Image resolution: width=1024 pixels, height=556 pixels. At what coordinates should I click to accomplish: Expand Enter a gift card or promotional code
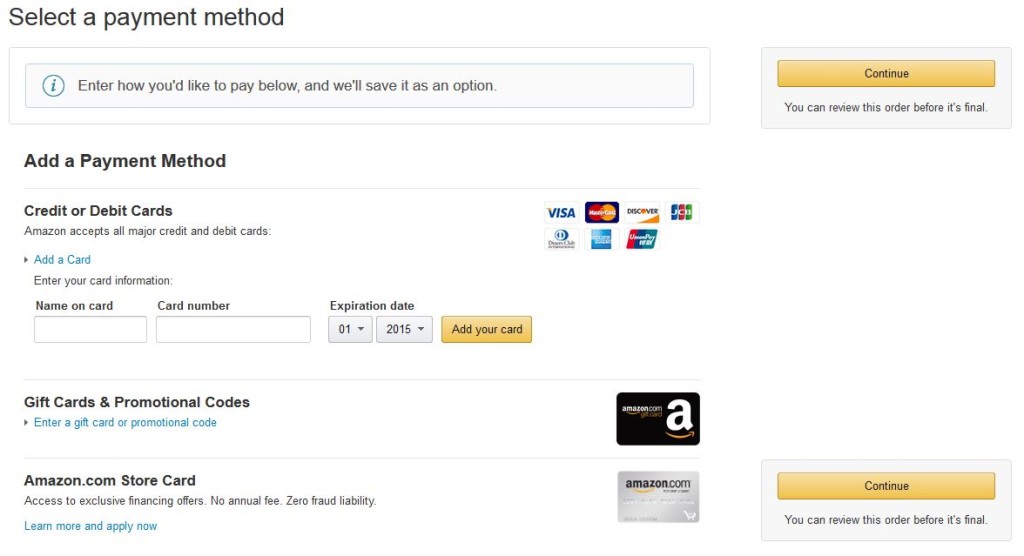(x=125, y=423)
